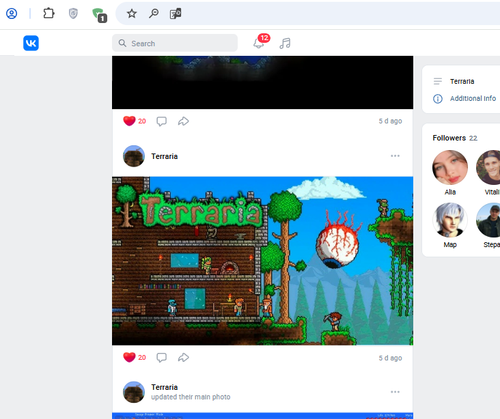Open more options on updated main photo post
500x419 pixels.
point(395,392)
